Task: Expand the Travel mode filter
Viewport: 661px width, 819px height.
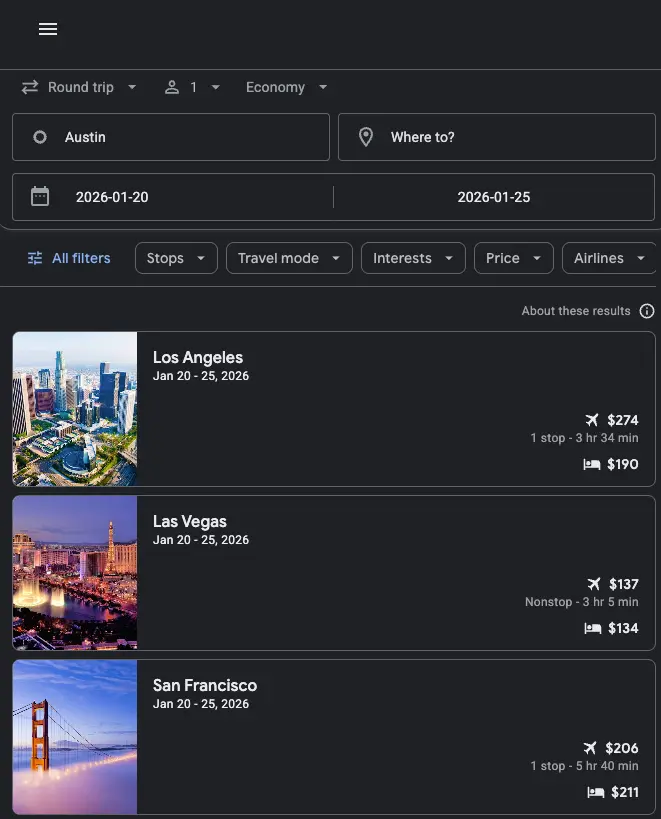Action: [289, 258]
